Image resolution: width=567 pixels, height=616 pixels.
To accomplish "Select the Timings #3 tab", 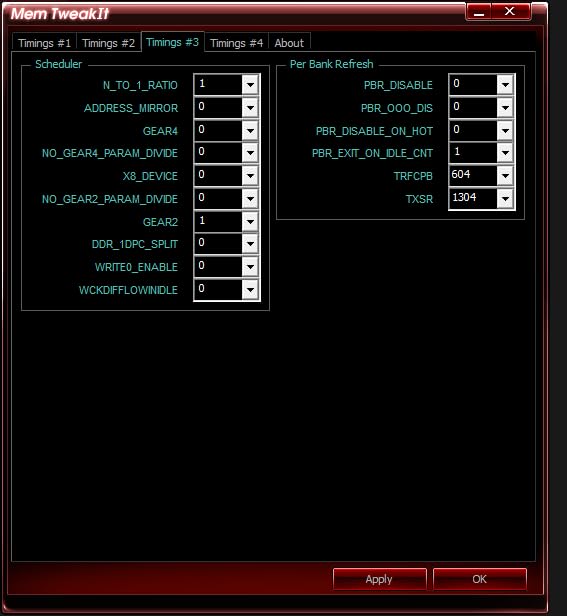I will [172, 42].
